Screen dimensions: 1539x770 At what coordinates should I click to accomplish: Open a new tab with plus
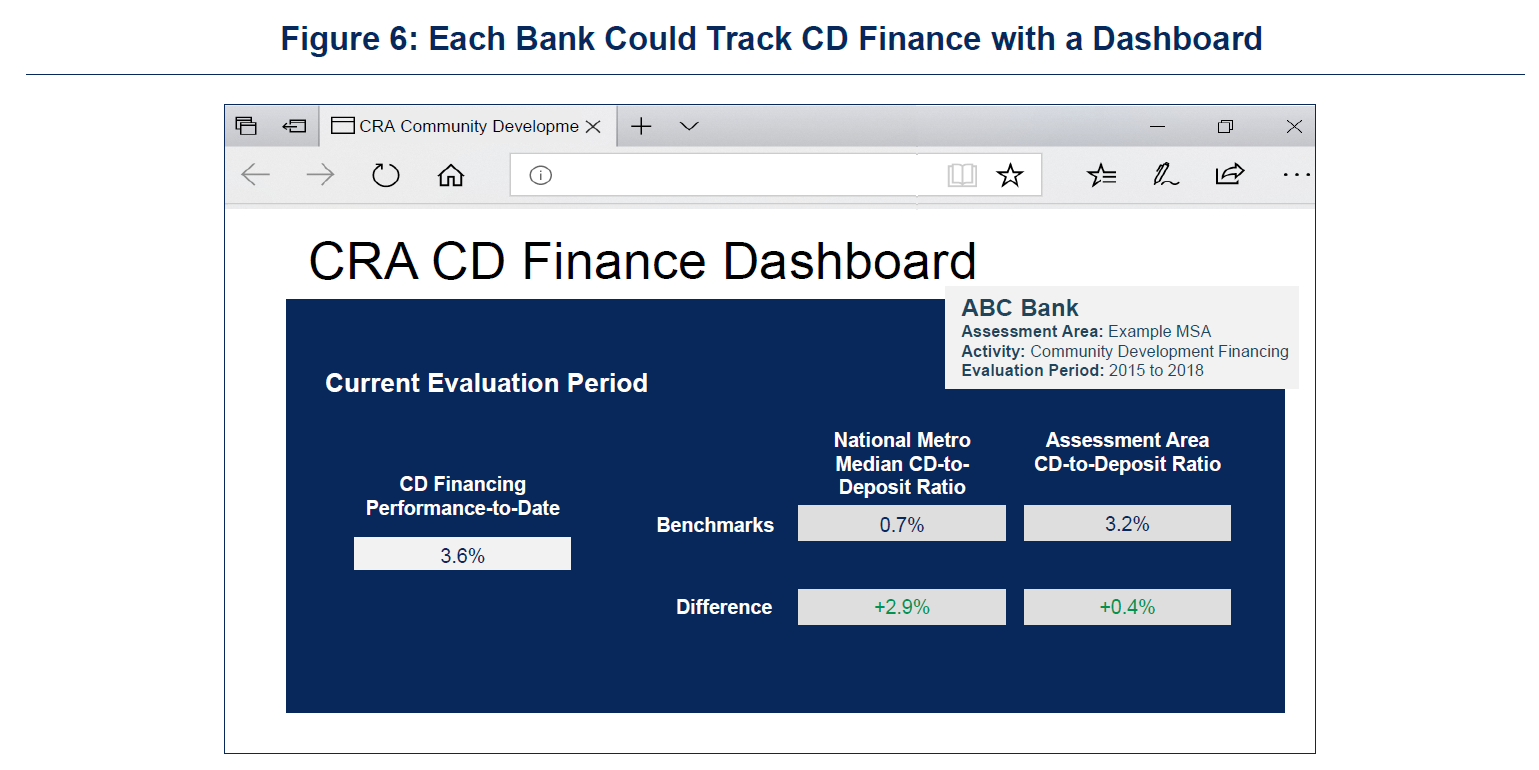coord(641,126)
